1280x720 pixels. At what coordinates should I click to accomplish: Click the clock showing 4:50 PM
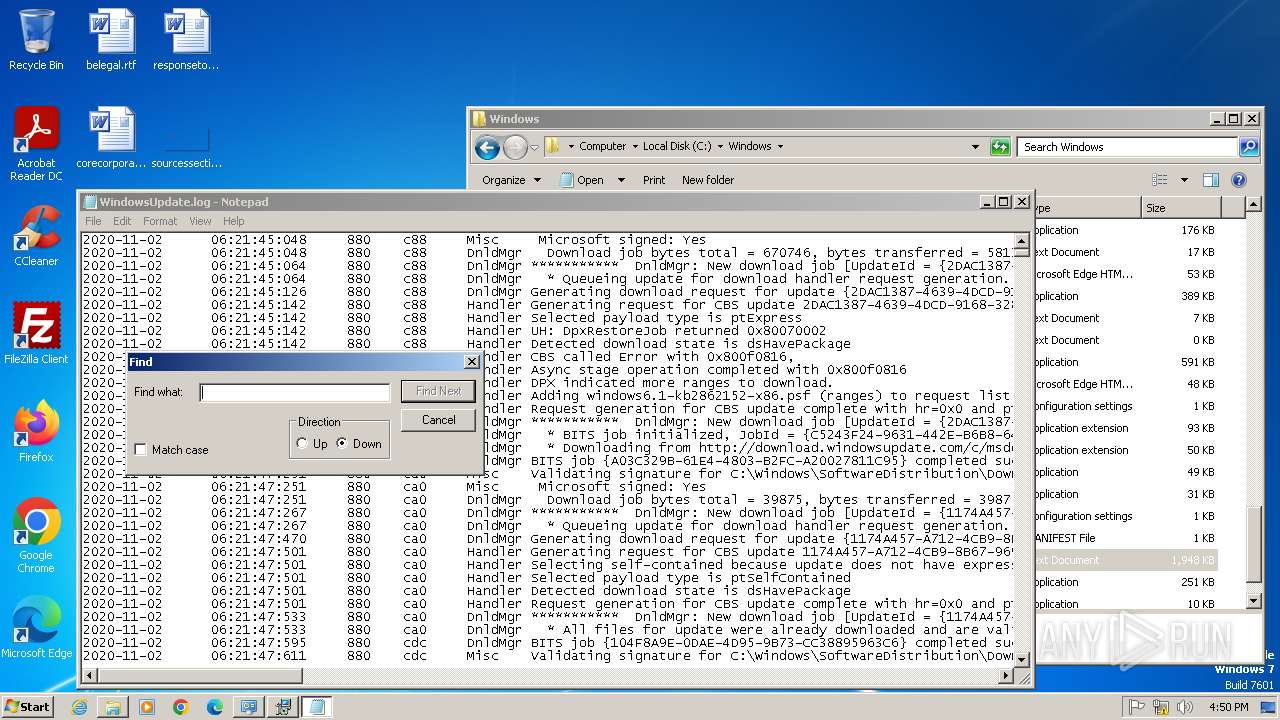pyautogui.click(x=1228, y=707)
